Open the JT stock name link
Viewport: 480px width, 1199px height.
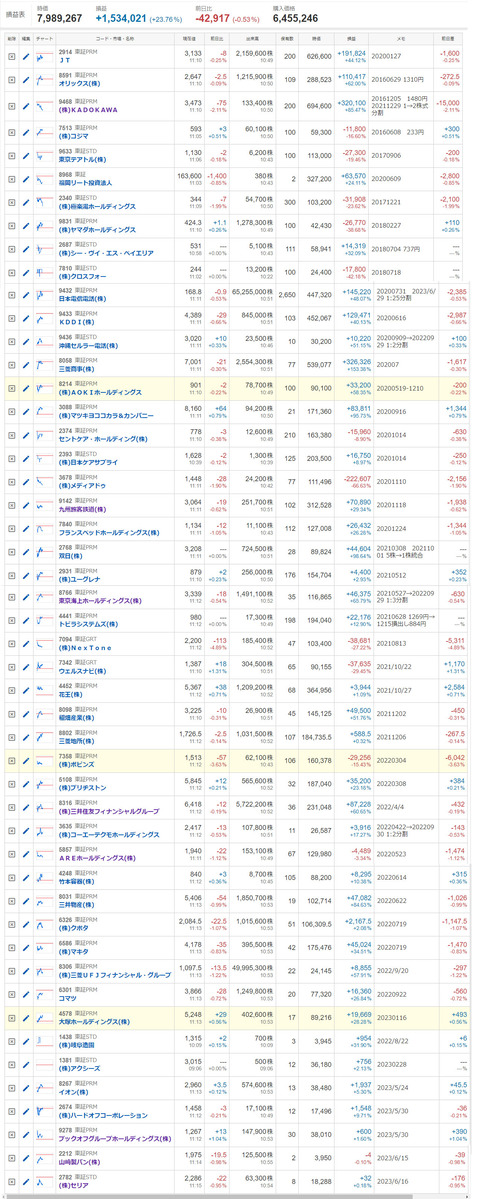click(x=66, y=61)
